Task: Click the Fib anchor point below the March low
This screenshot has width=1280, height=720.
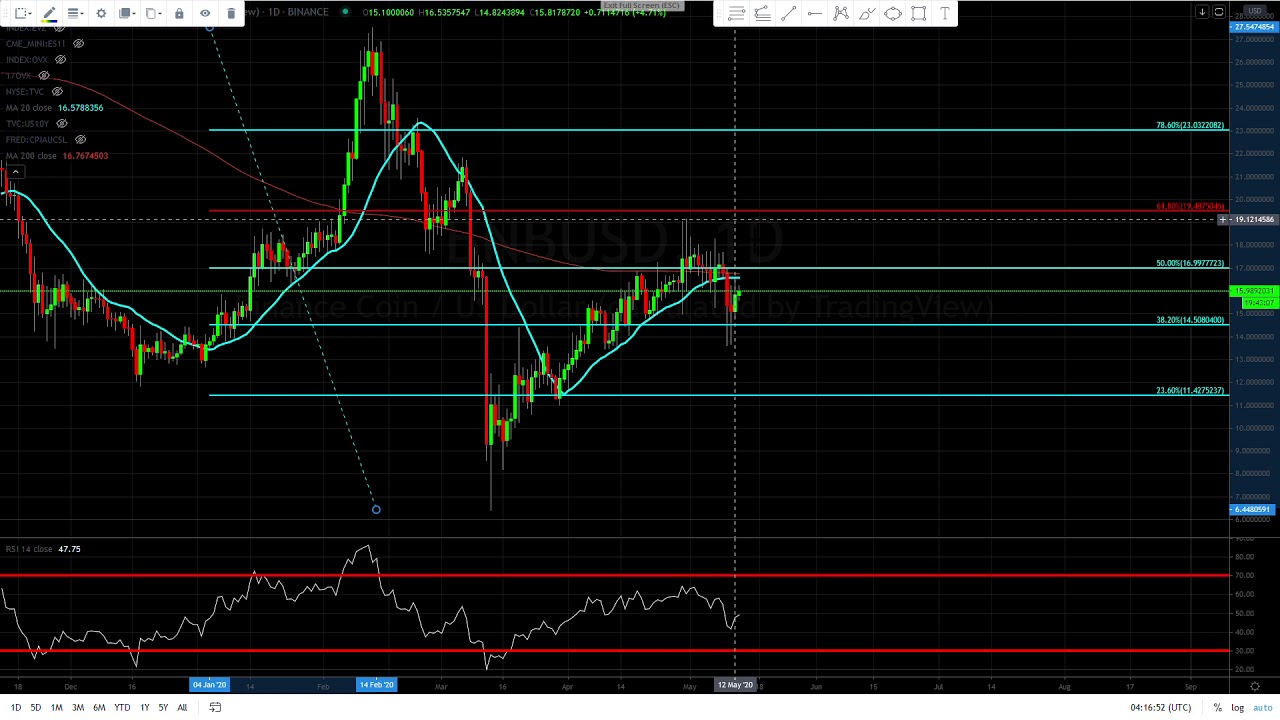Action: [x=376, y=510]
